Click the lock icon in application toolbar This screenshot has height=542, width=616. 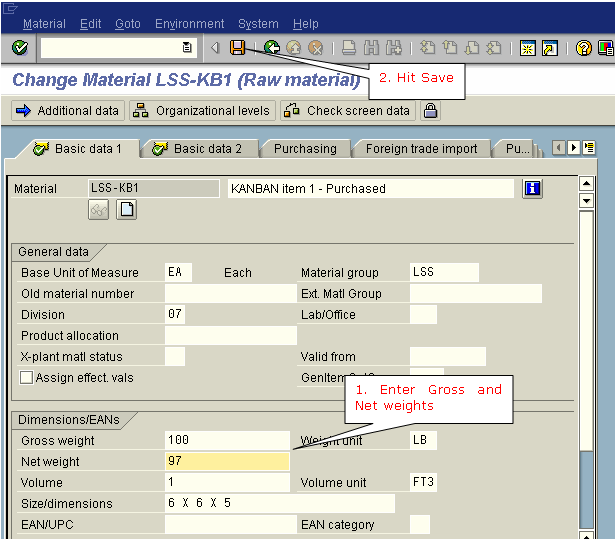pyautogui.click(x=430, y=111)
